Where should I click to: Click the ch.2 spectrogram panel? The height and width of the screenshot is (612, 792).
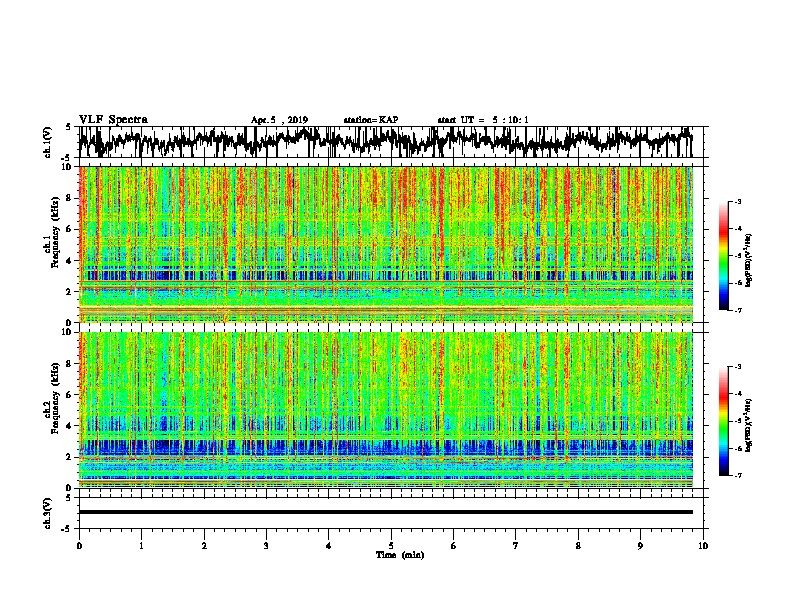coord(386,410)
